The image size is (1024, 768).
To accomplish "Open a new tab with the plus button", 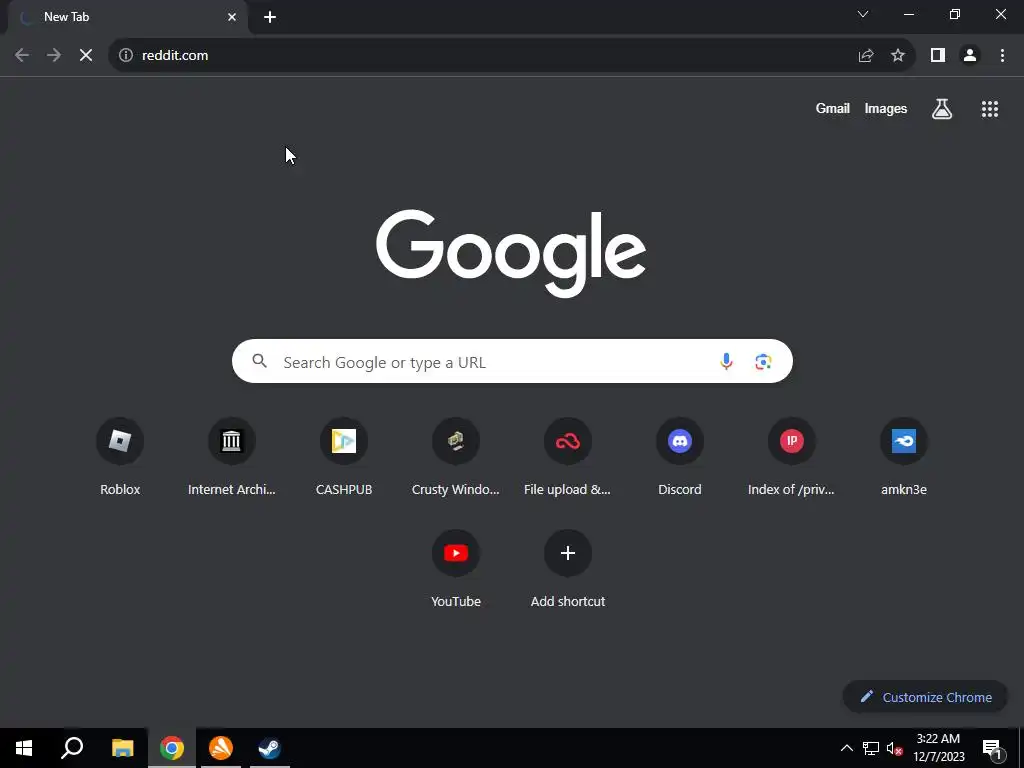I will [x=270, y=17].
